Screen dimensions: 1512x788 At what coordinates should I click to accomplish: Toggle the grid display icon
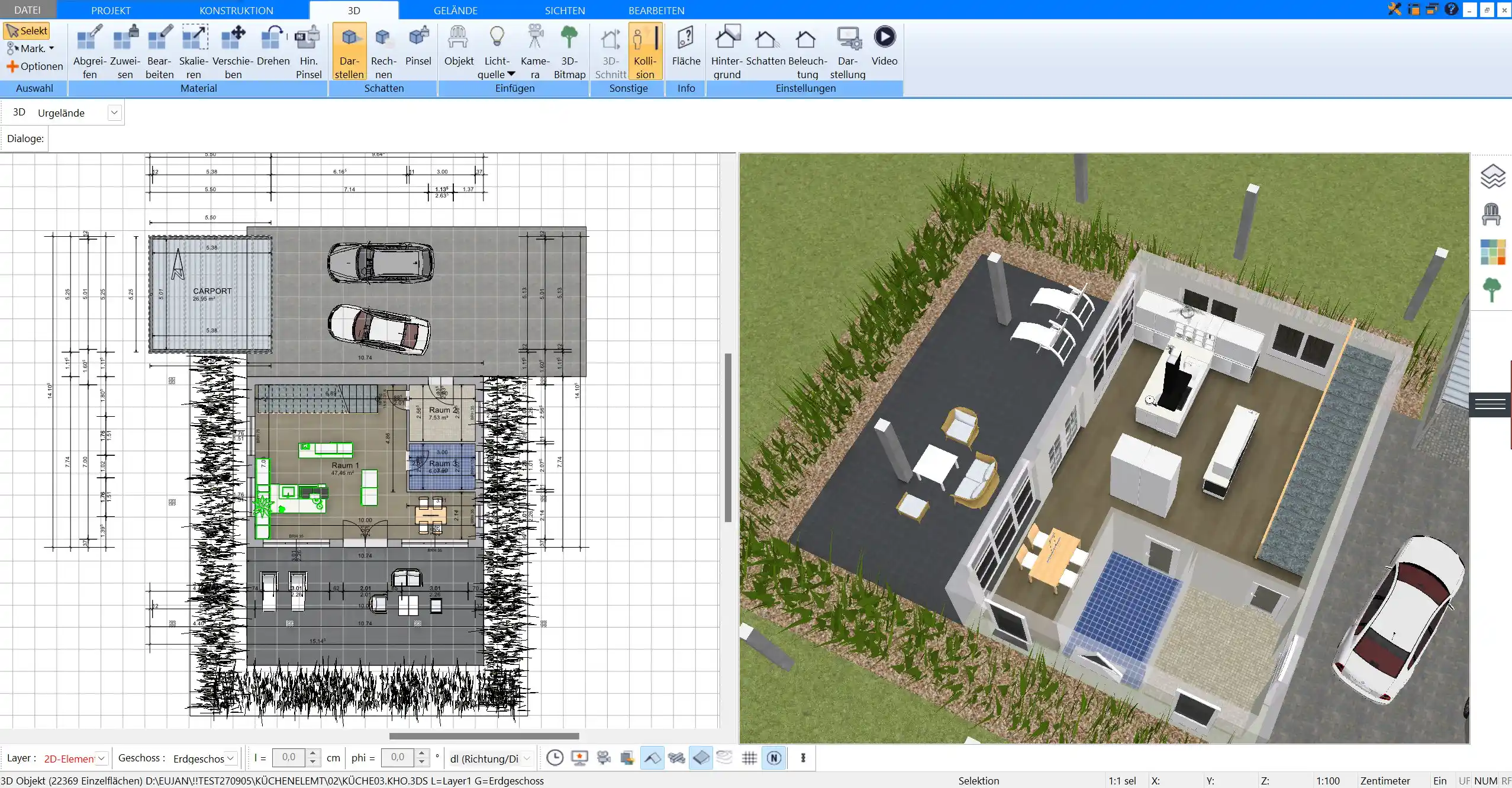[x=749, y=758]
